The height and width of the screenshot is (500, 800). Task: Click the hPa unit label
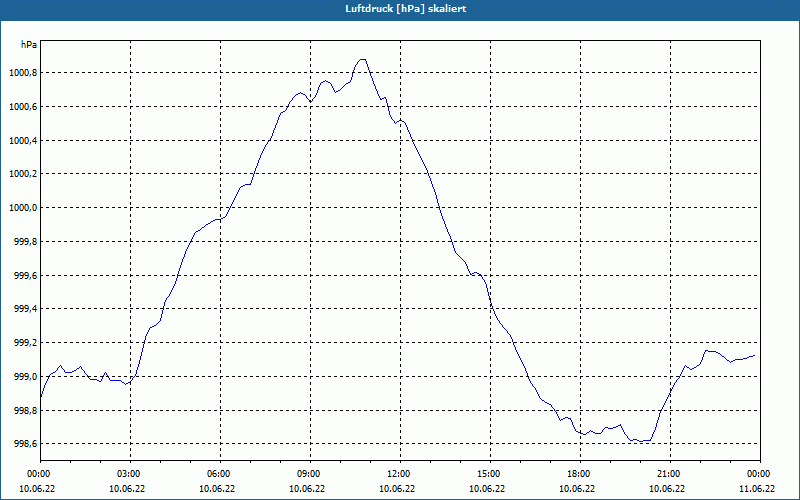[x=29, y=45]
